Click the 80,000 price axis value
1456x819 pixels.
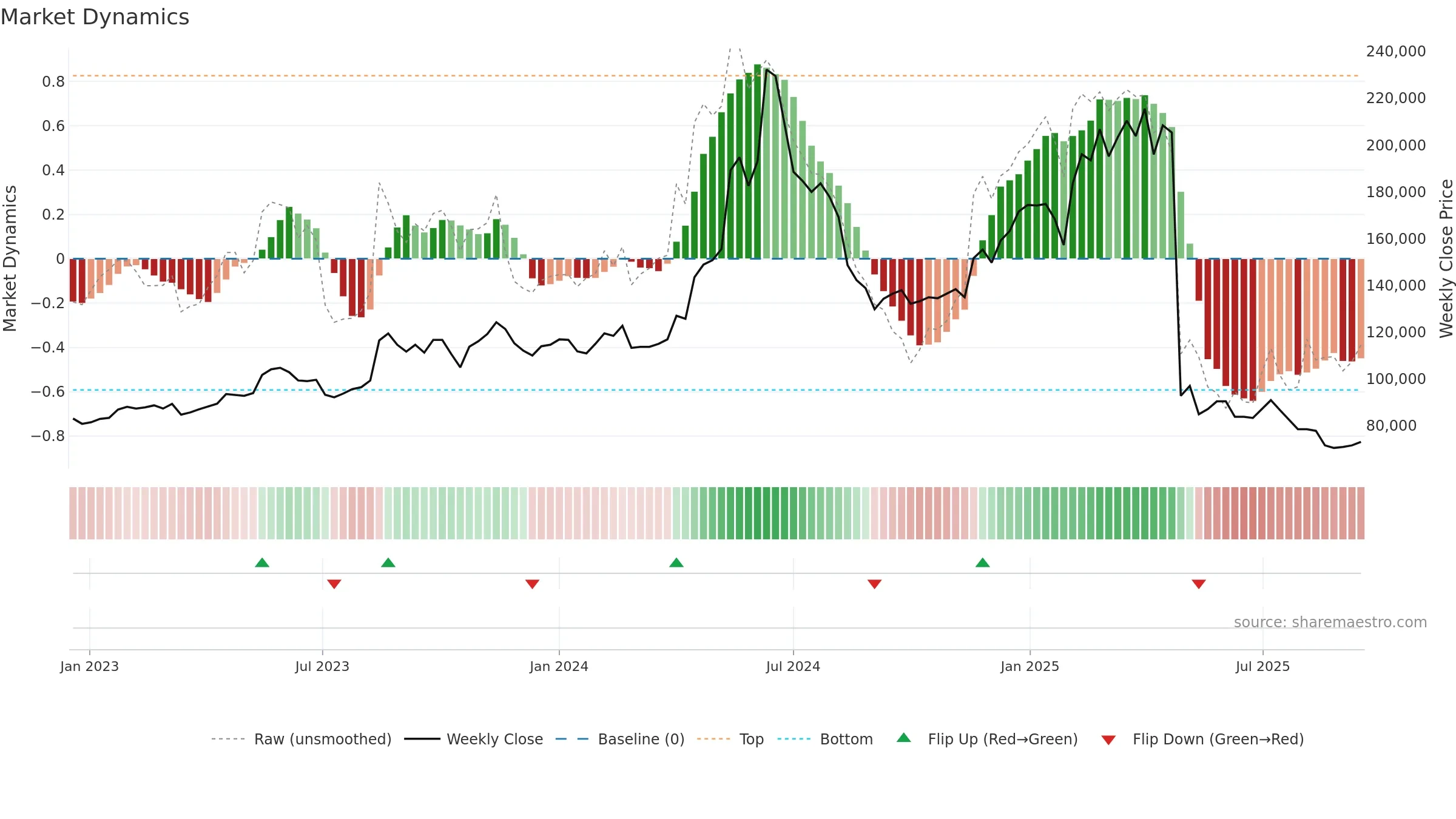pos(1392,425)
